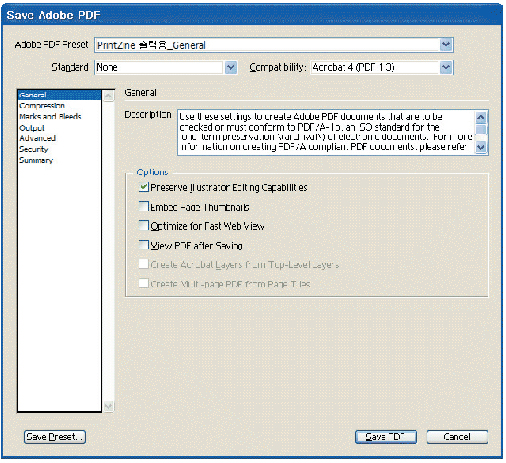
Task: Uncheck Preserve Illustrator Editing Capabilities
Action: [144, 187]
